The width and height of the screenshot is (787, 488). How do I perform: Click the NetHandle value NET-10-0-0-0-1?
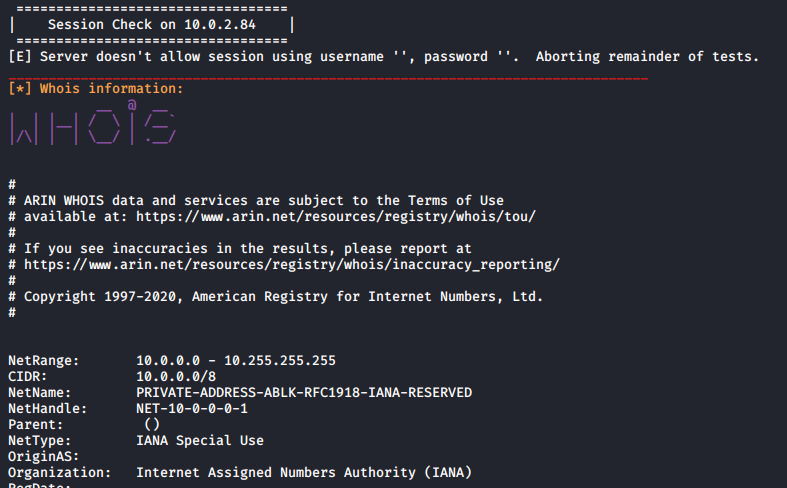pos(192,409)
